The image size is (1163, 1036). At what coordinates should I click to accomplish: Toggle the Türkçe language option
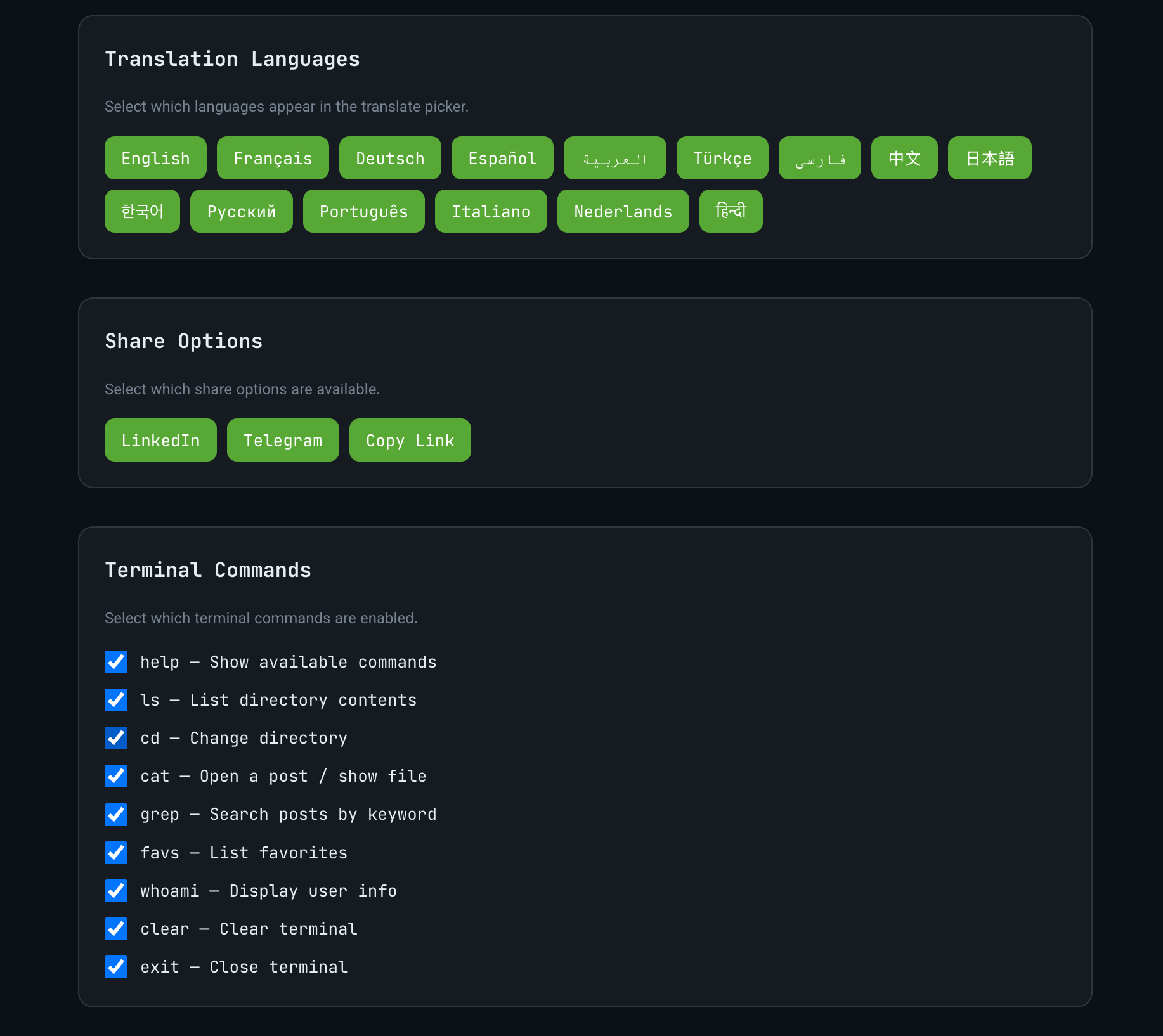click(722, 158)
